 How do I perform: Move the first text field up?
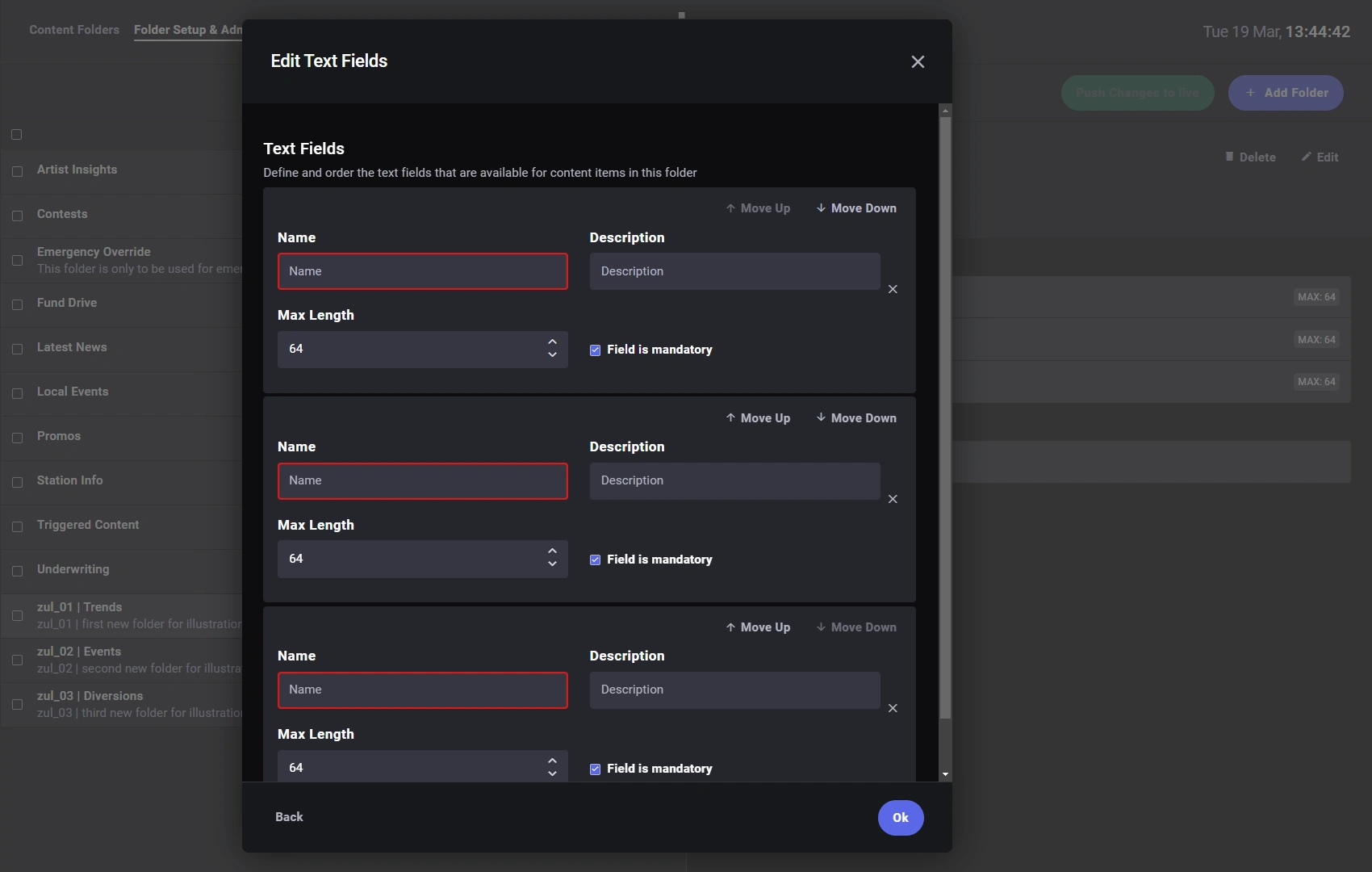[x=758, y=208]
